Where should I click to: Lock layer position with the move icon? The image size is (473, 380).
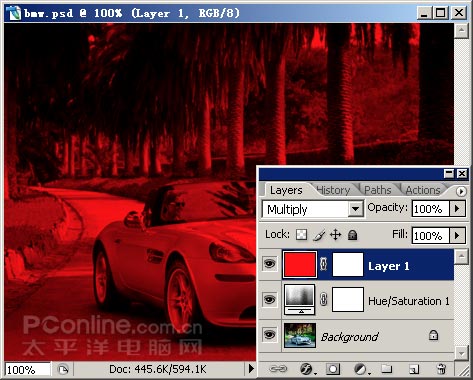tap(335, 235)
